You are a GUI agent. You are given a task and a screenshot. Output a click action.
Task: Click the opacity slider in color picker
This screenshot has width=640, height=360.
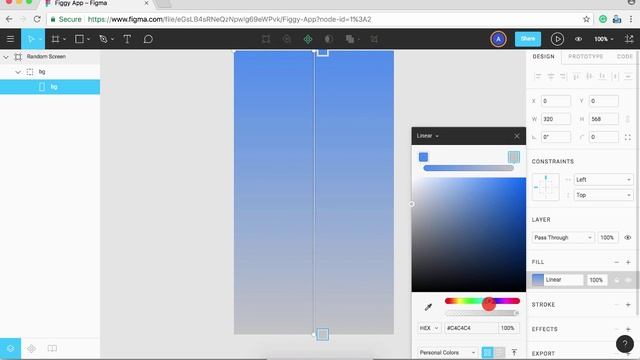(x=482, y=313)
